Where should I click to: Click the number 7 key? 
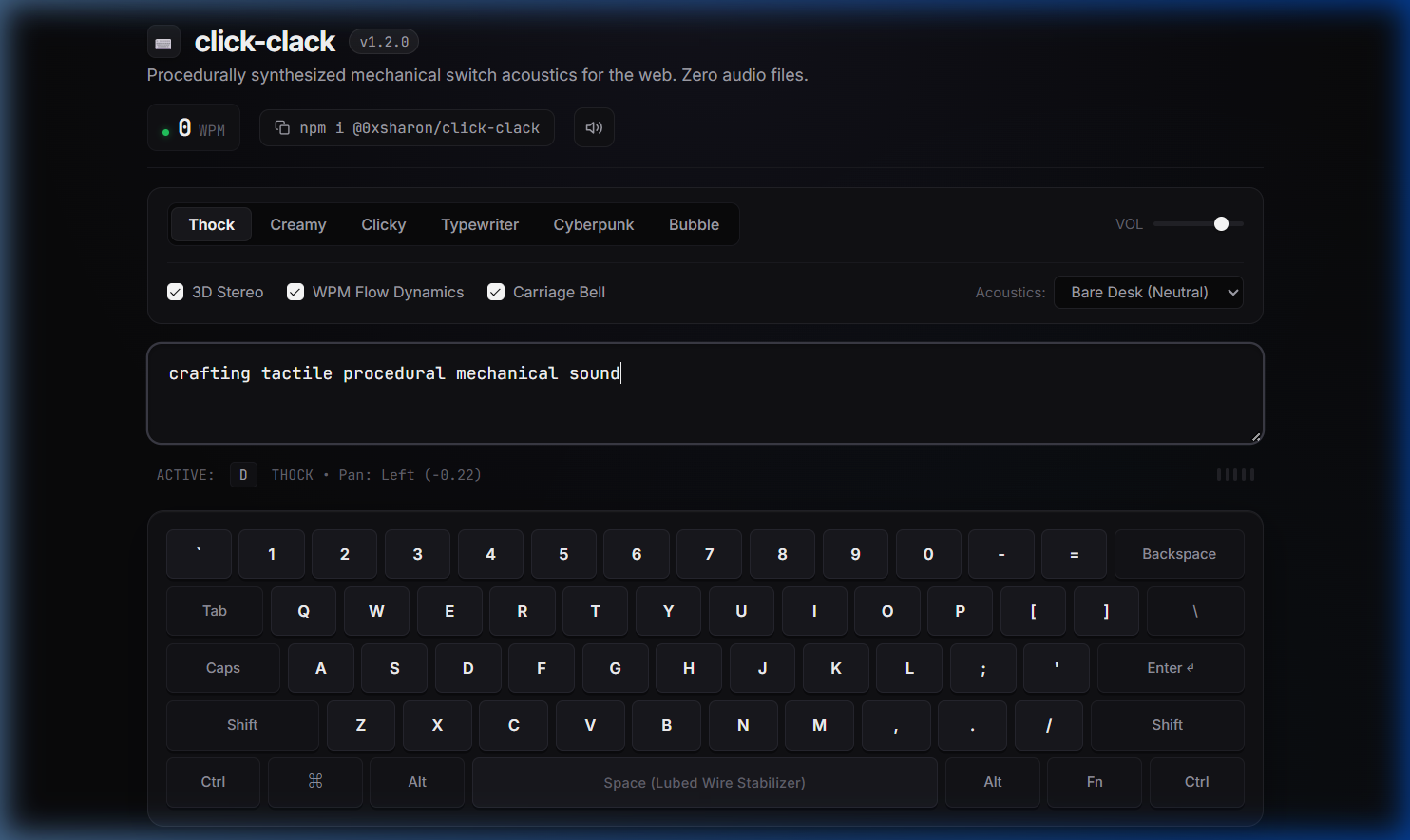709,554
